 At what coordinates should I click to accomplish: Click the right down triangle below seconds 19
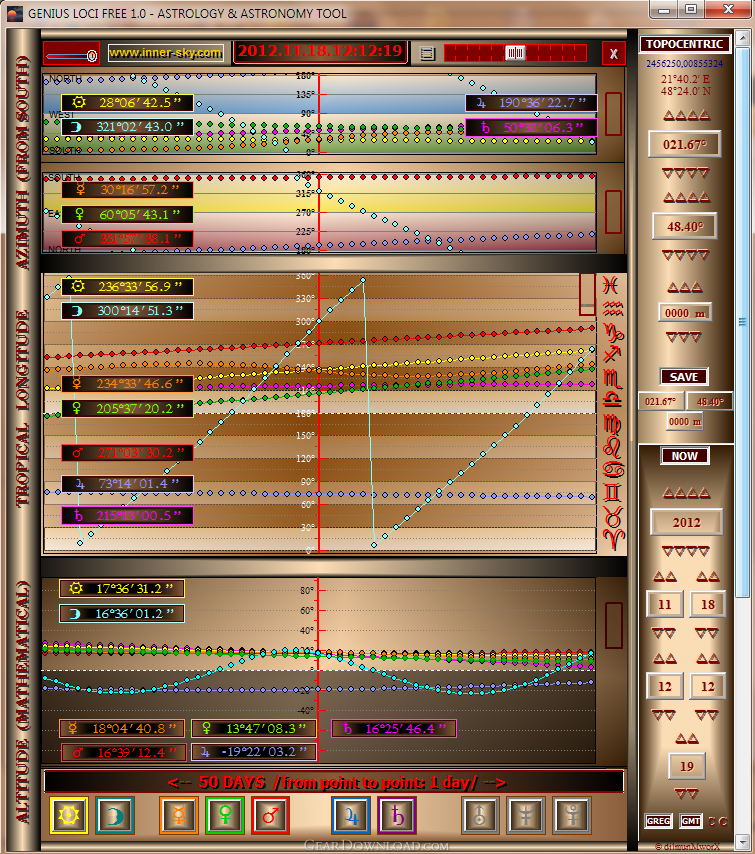(x=692, y=792)
